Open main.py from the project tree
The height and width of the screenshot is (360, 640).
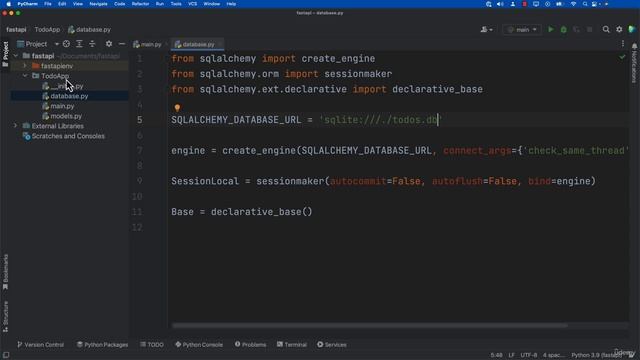pyautogui.click(x=62, y=106)
